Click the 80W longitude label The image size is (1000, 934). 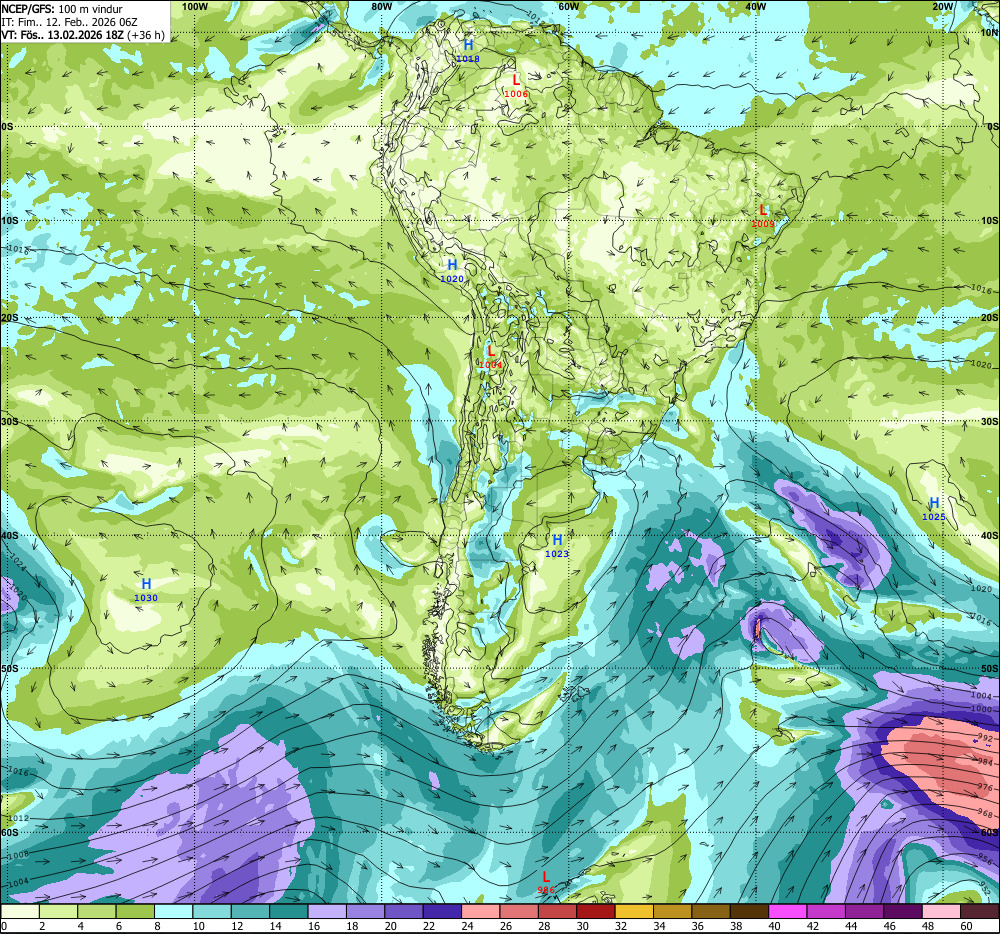381,6
